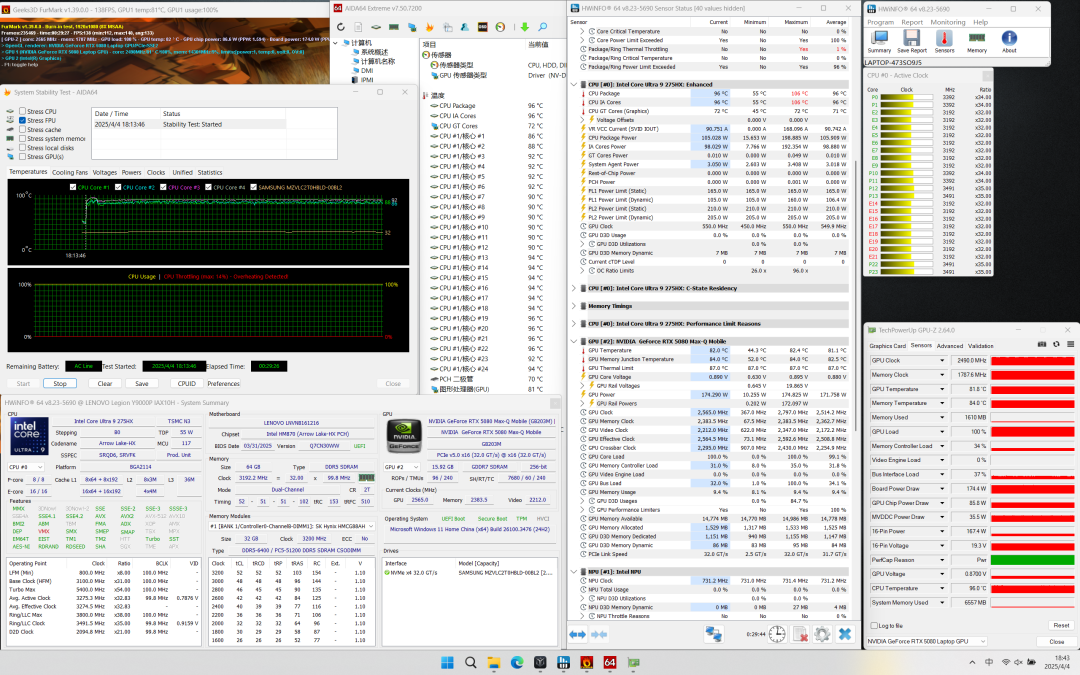1080x675 pixels.
Task: Open the HWiNFO Memory icon
Action: click(x=977, y=39)
